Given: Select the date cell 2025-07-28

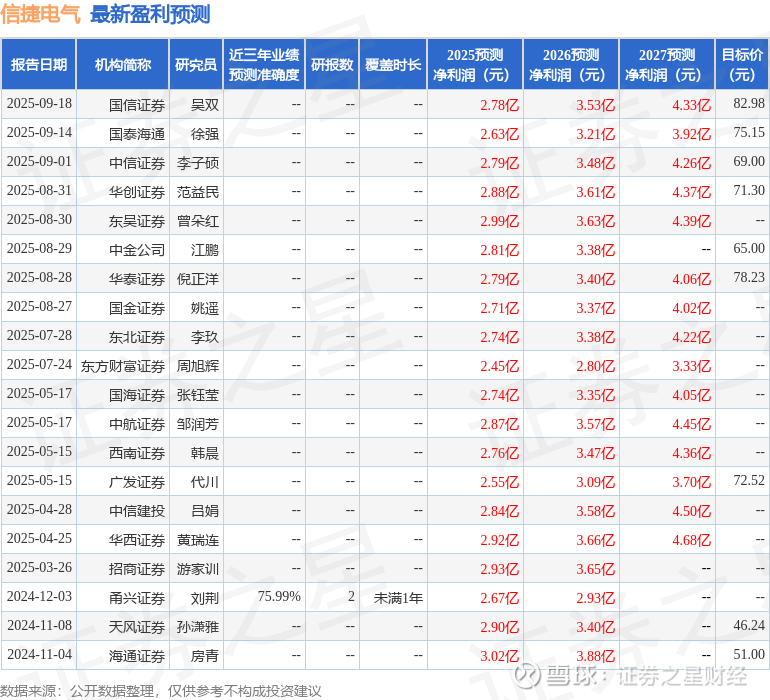Looking at the screenshot, I should point(39,336).
